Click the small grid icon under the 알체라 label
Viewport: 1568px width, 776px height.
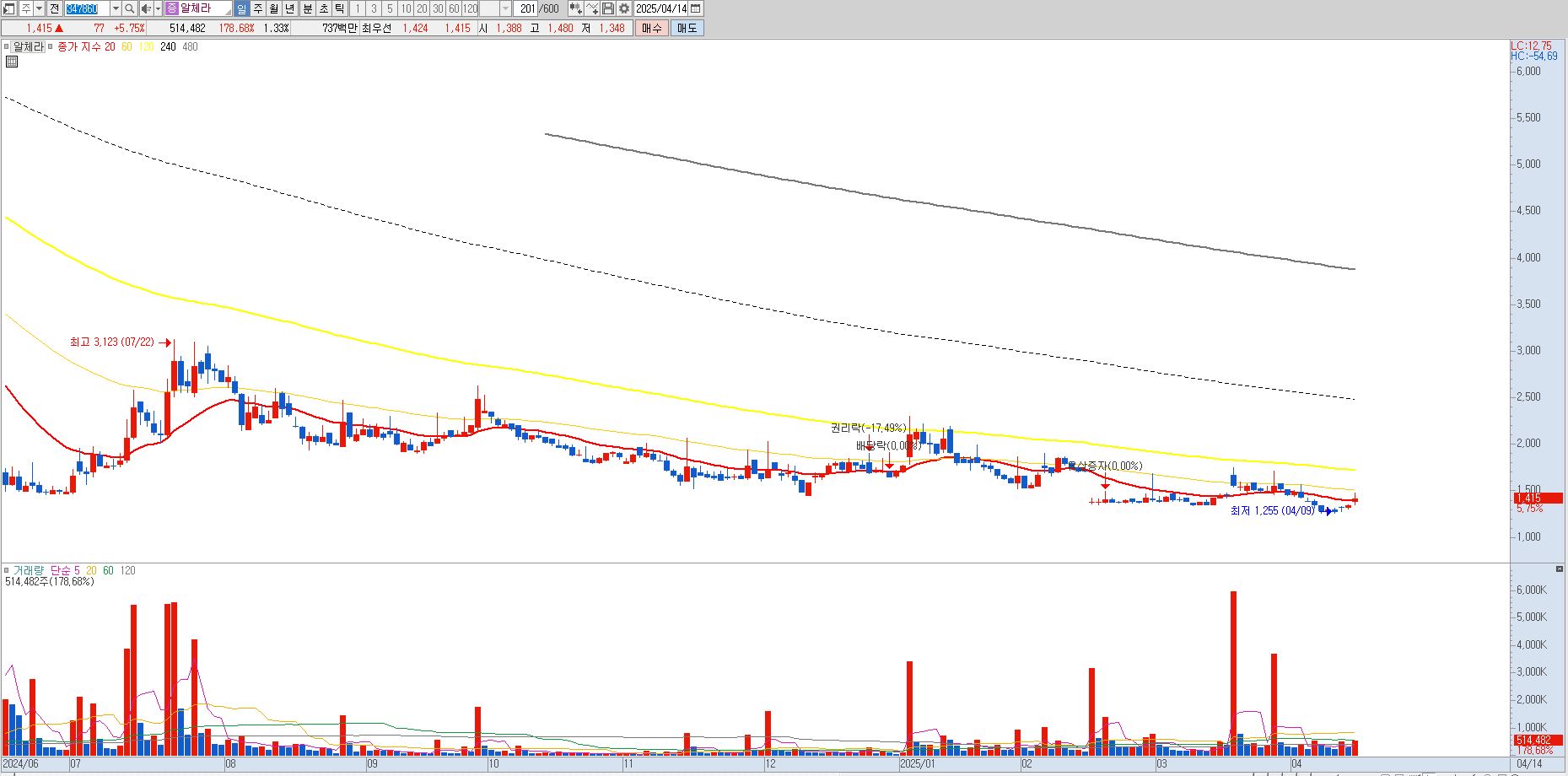(x=12, y=62)
